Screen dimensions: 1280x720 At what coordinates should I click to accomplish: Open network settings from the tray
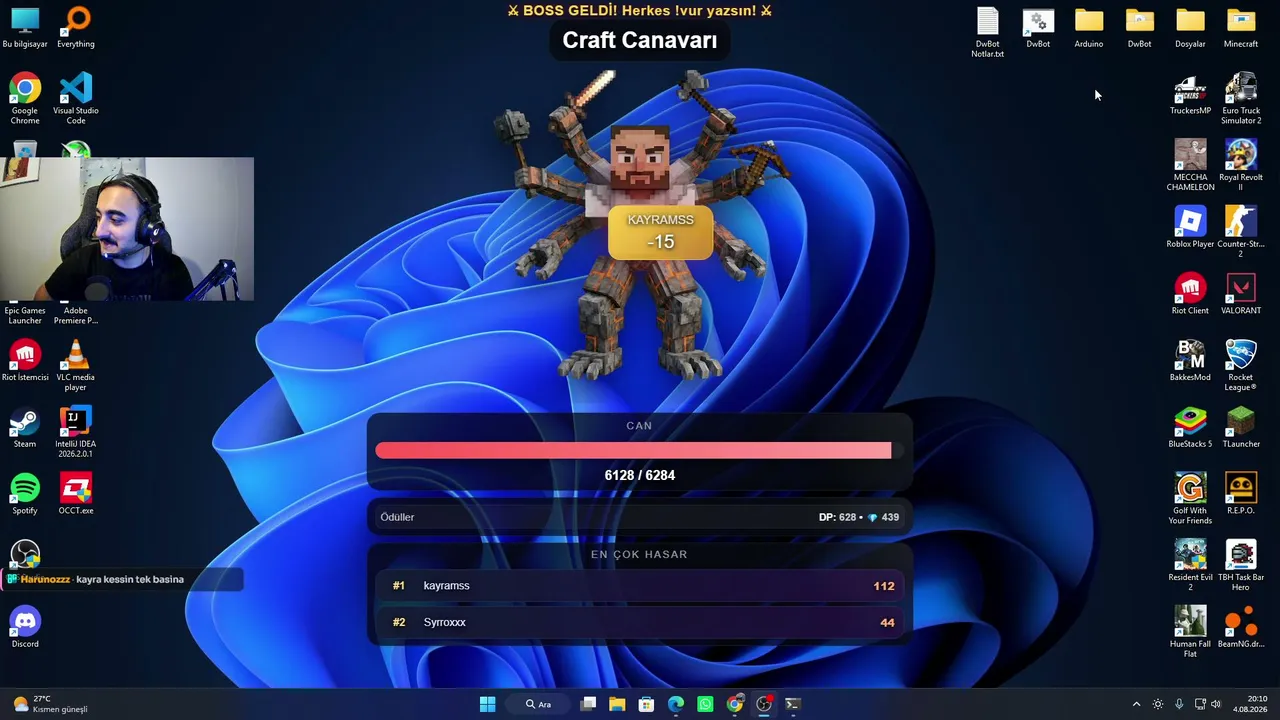1200,704
